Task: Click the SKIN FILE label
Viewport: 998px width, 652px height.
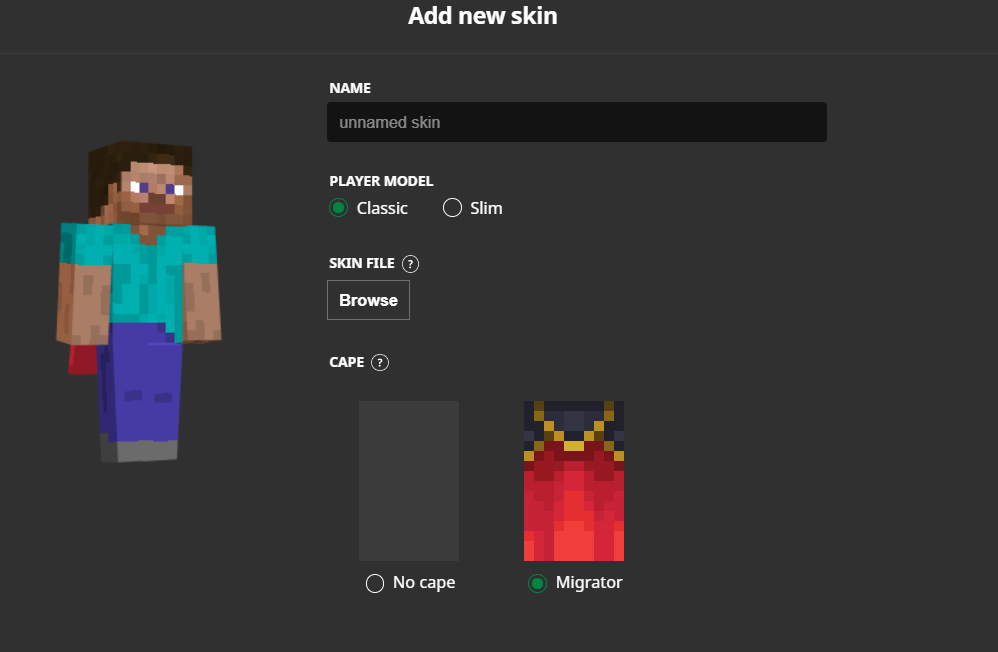Action: click(362, 264)
